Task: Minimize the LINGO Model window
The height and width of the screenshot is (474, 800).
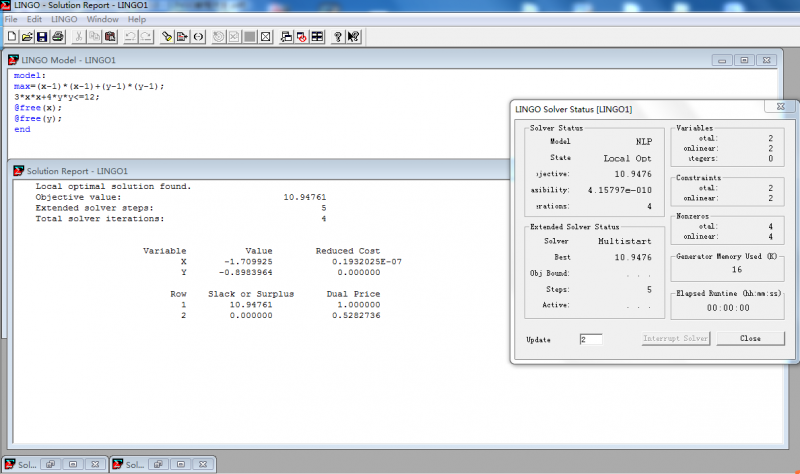Action: point(722,60)
